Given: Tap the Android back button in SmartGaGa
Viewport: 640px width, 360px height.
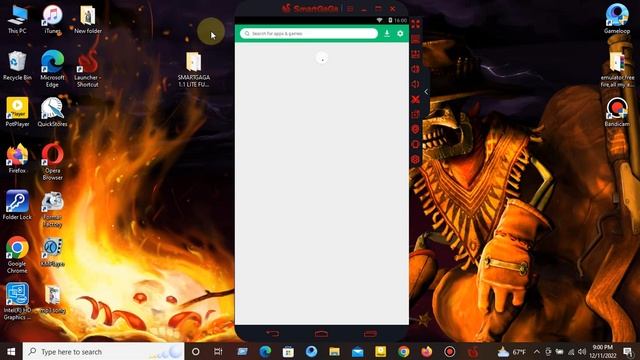Looking at the screenshot, I should tap(273, 334).
